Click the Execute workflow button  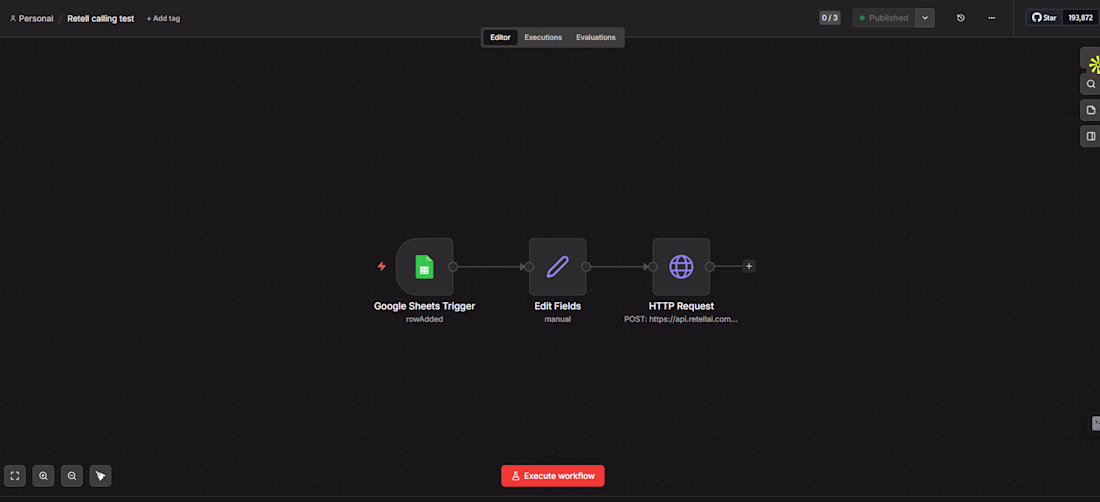coord(553,476)
